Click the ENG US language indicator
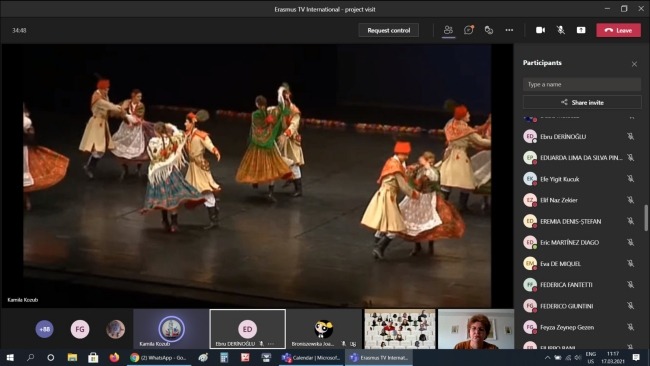 coord(591,357)
